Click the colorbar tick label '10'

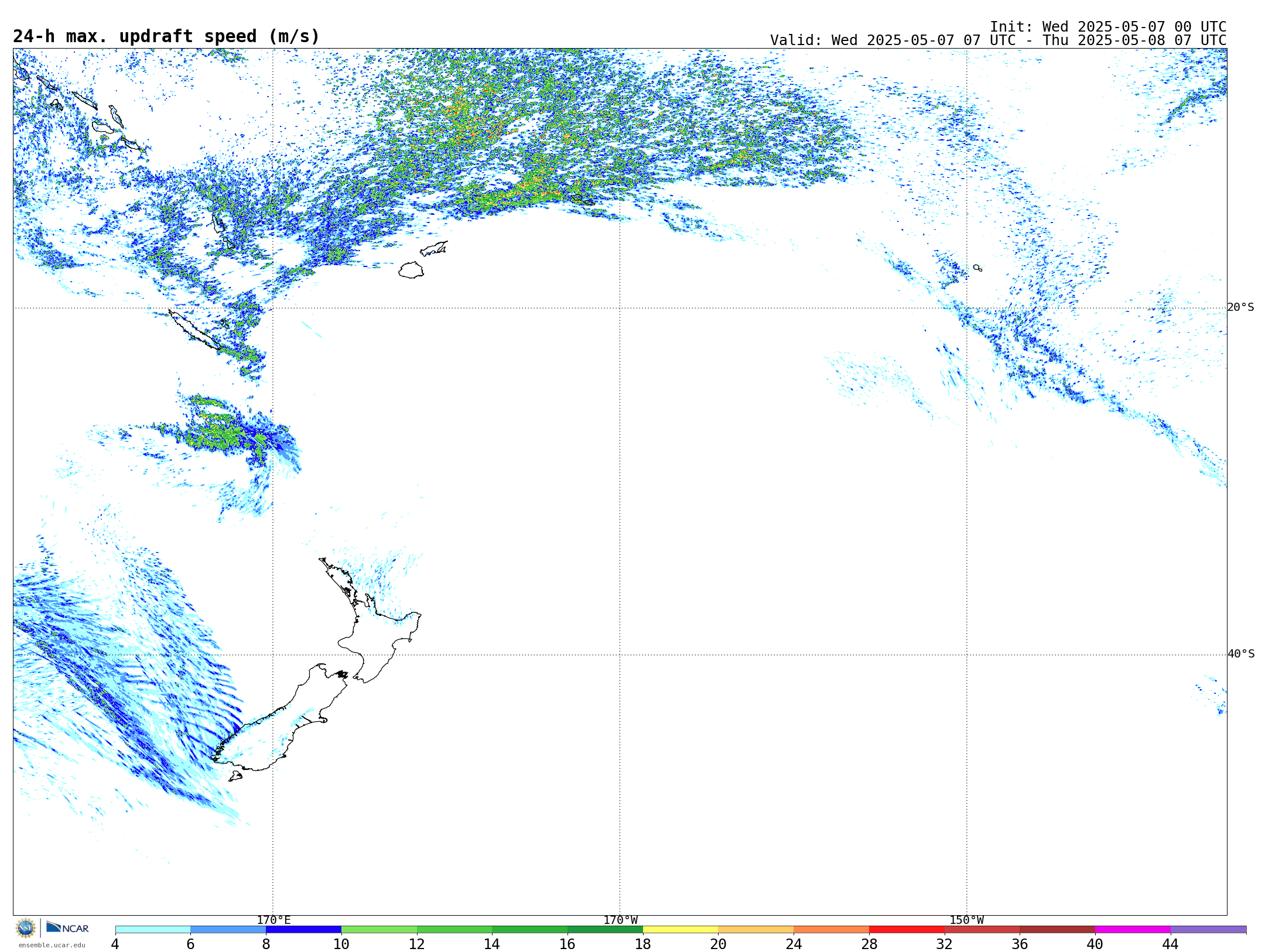341,944
